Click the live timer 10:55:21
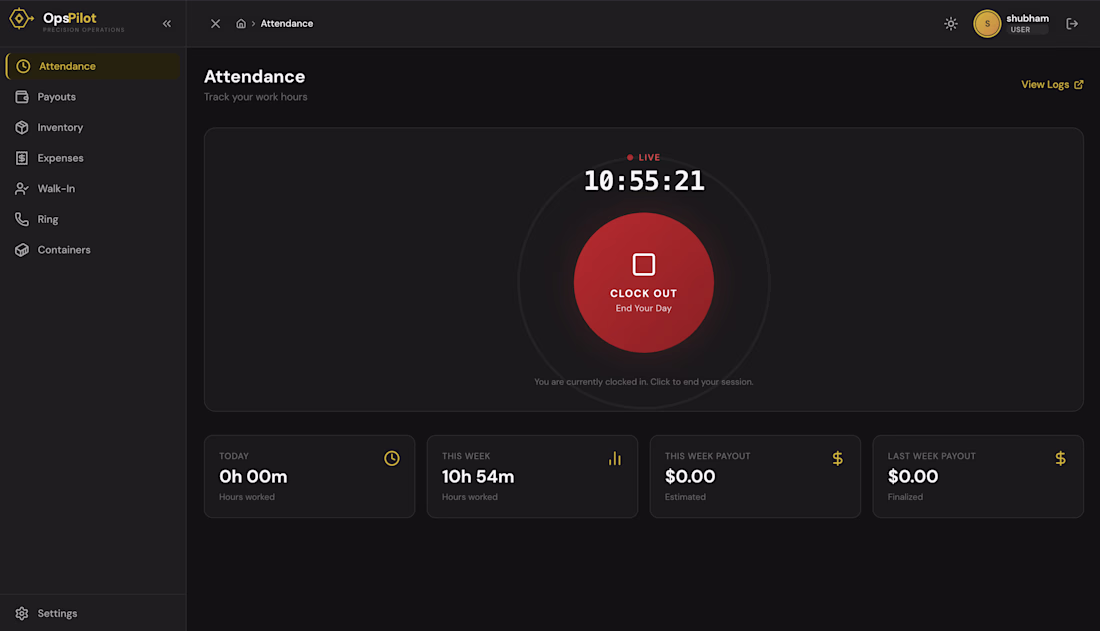 coord(644,181)
